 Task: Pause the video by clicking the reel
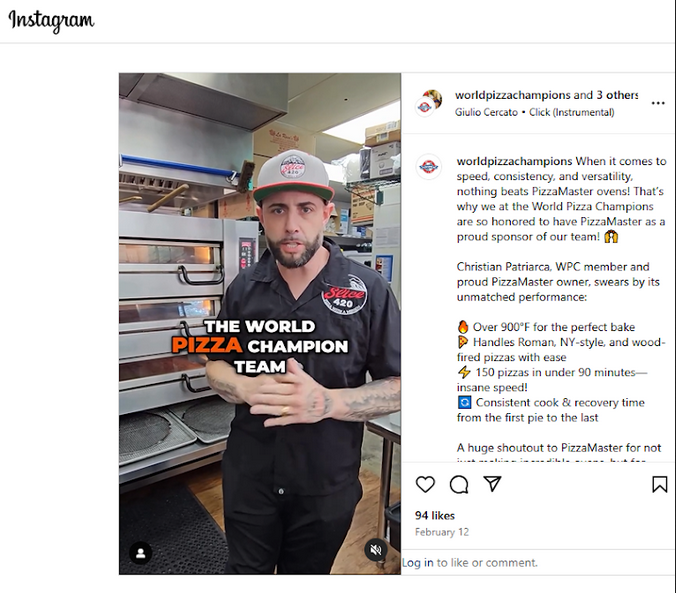point(260,323)
